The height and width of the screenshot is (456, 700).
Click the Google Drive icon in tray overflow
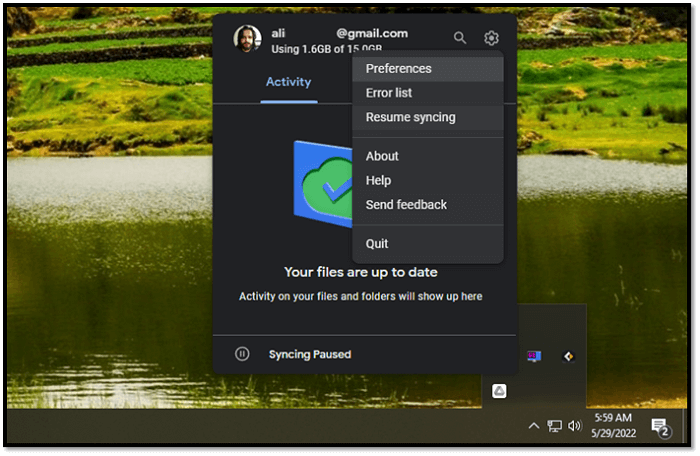tap(499, 391)
